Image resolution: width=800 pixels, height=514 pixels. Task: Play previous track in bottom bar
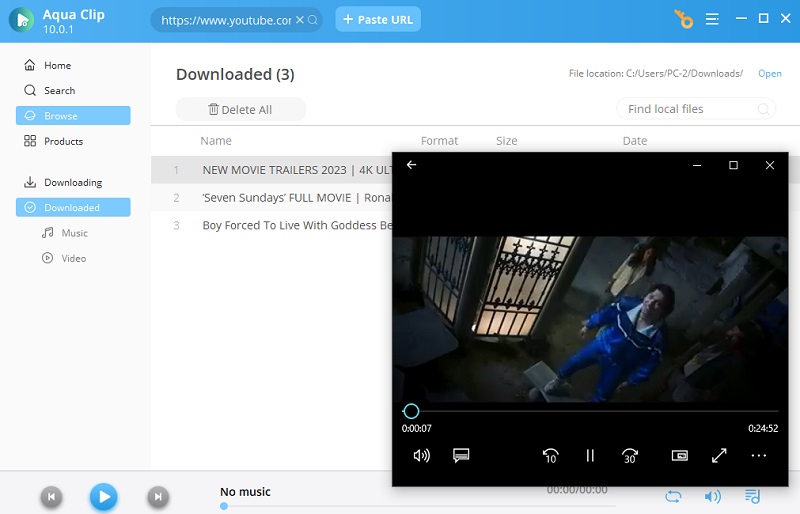[51, 497]
